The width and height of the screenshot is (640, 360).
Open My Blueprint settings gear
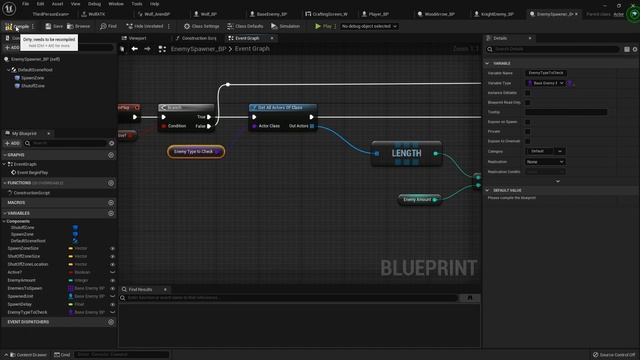point(111,143)
